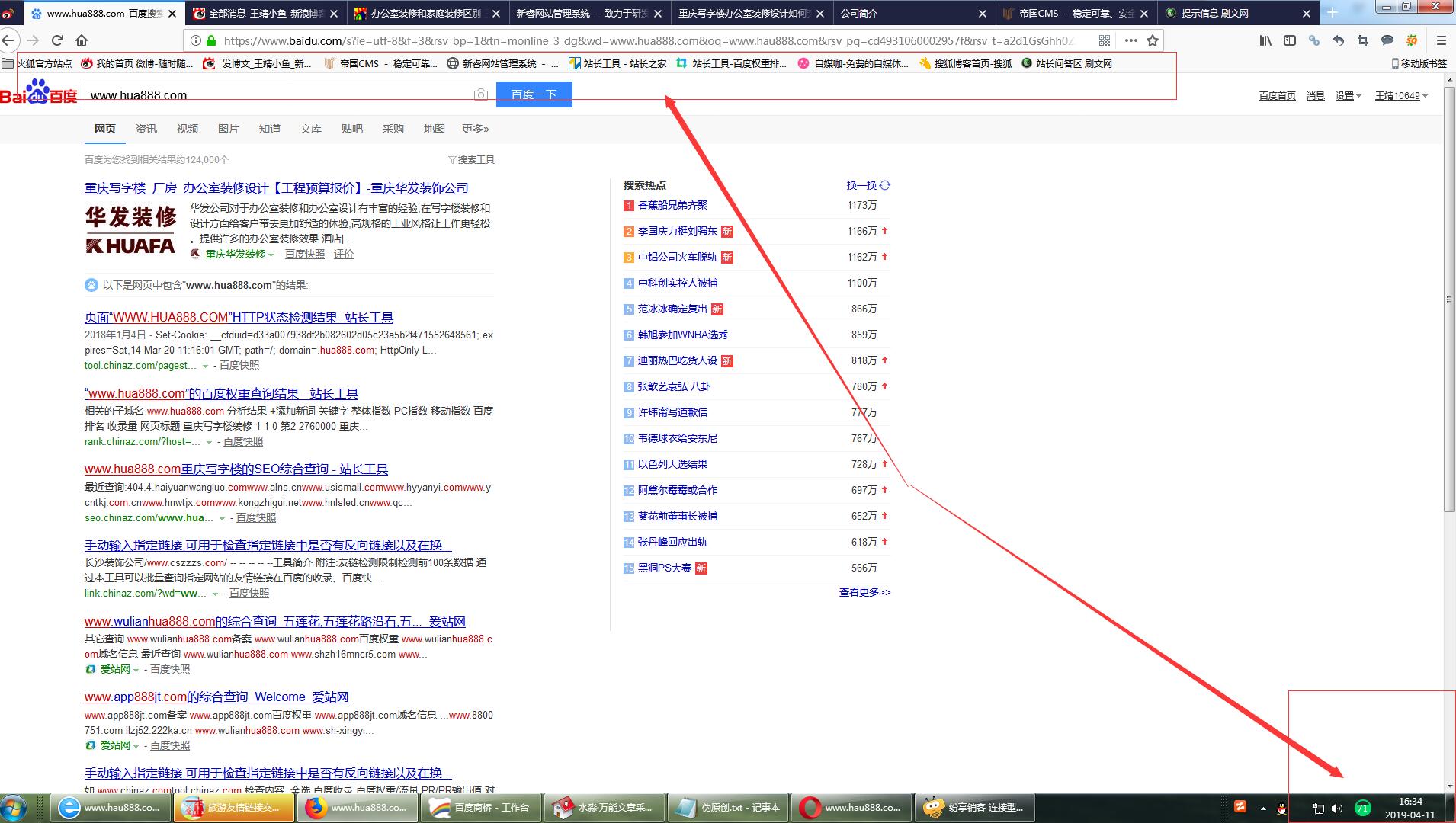Image resolution: width=1456 pixels, height=823 pixels.
Task: Show the sidebar via toolbar icon
Action: (x=1290, y=40)
